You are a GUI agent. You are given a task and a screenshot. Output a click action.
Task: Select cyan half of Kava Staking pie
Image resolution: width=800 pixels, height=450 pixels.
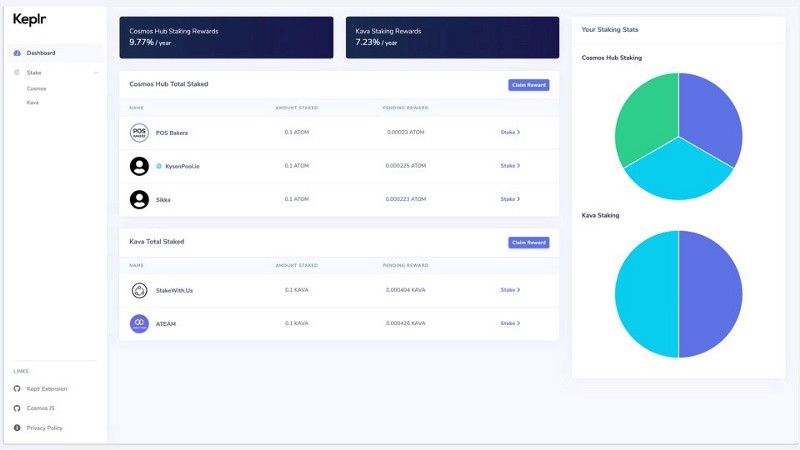pyautogui.click(x=646, y=294)
